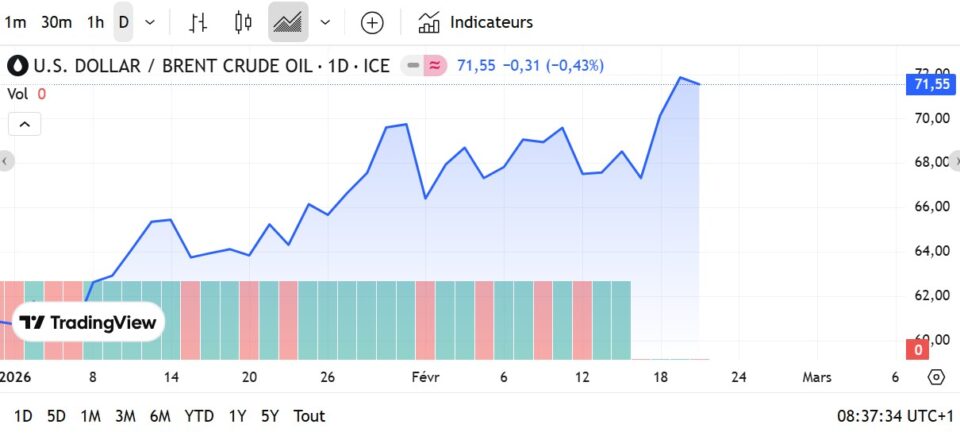Open the Indicateurs menu

(476, 22)
